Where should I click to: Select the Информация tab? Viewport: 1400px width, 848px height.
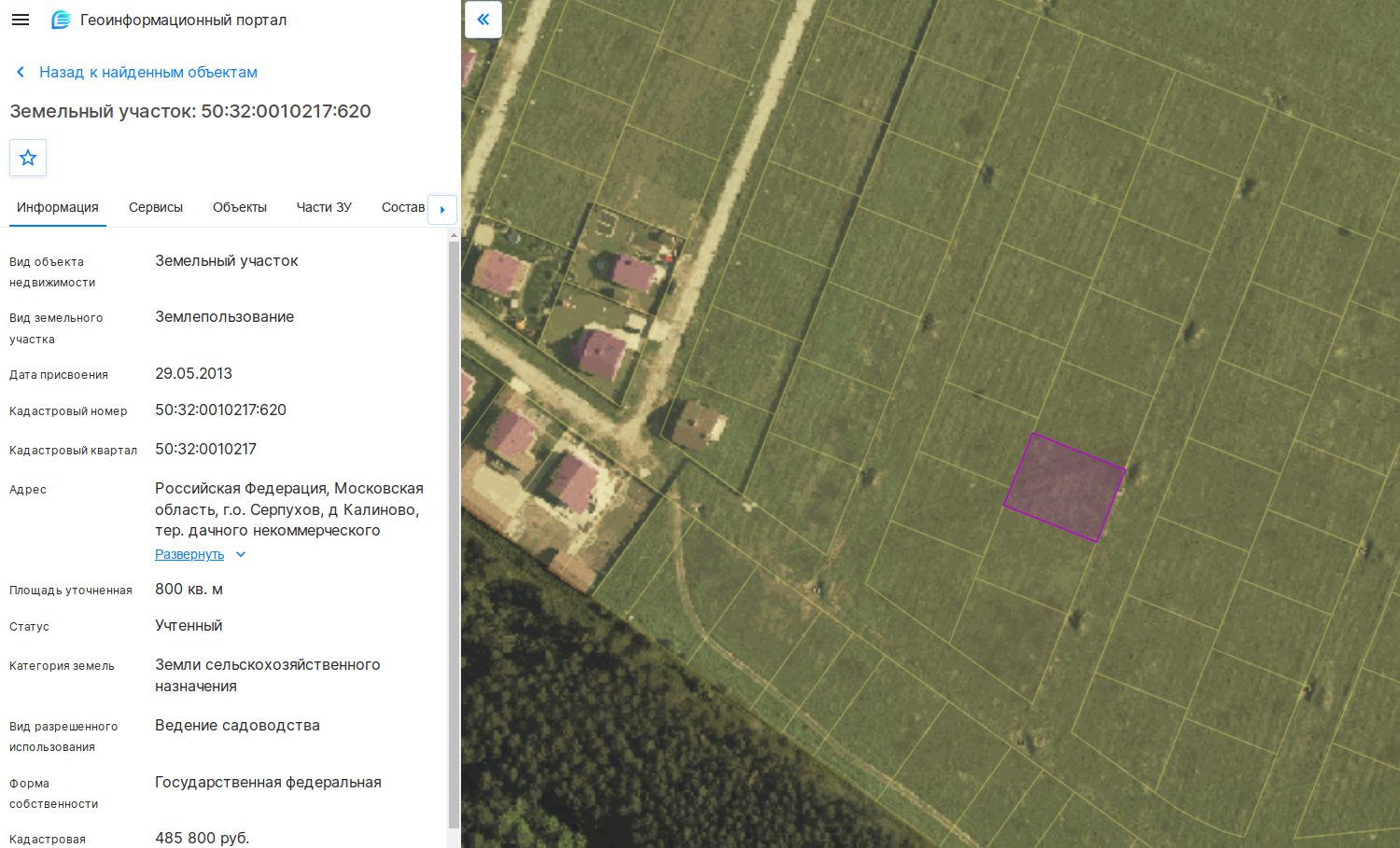[x=58, y=207]
